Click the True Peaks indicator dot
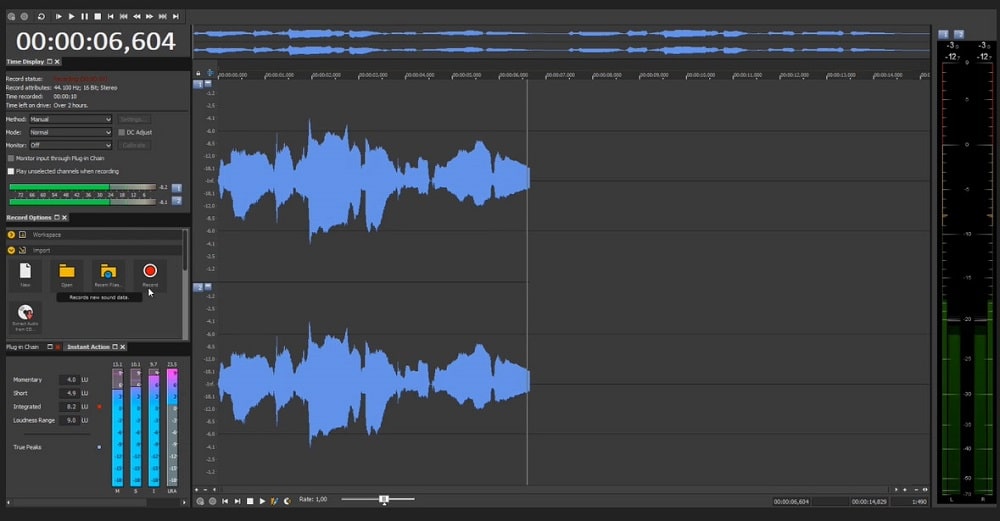1000x521 pixels. (x=99, y=447)
